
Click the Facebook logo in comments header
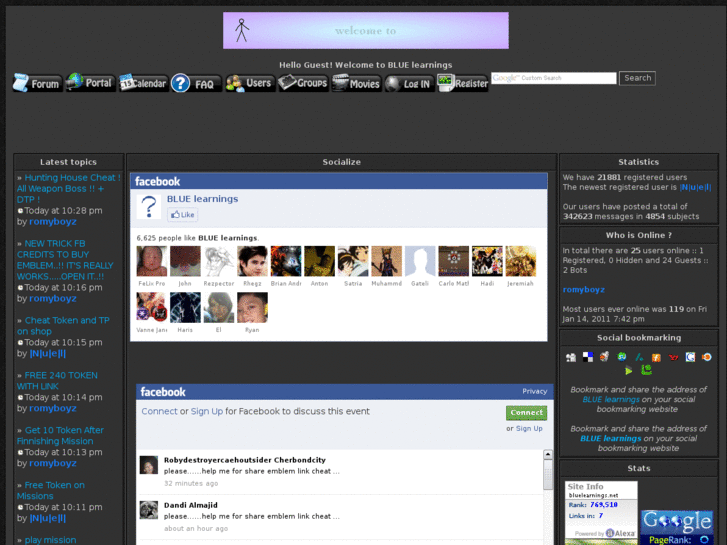(x=163, y=392)
